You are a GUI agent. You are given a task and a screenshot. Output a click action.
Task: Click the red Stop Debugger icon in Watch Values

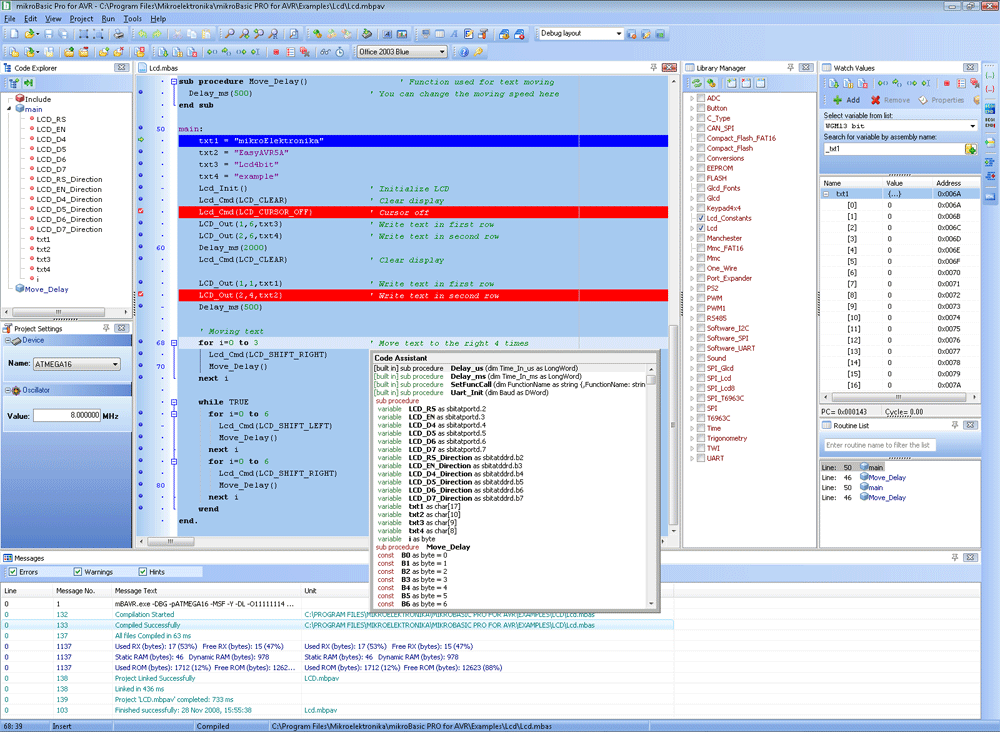pyautogui.click(x=946, y=83)
